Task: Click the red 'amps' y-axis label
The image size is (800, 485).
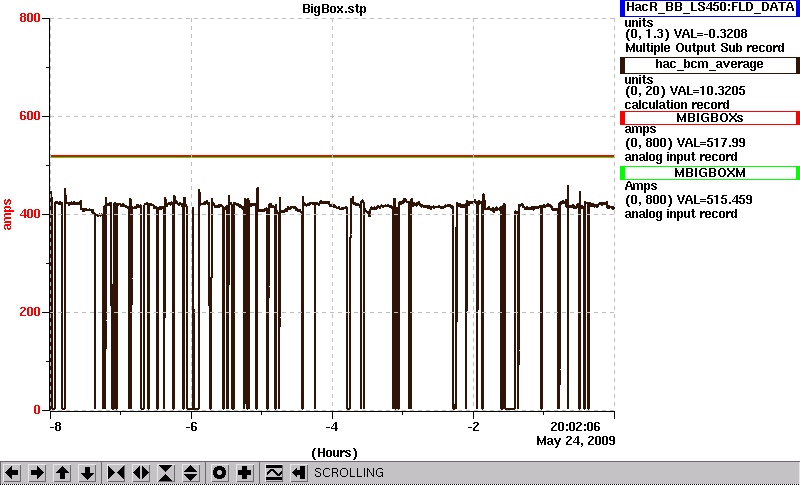Action: pyautogui.click(x=7, y=215)
